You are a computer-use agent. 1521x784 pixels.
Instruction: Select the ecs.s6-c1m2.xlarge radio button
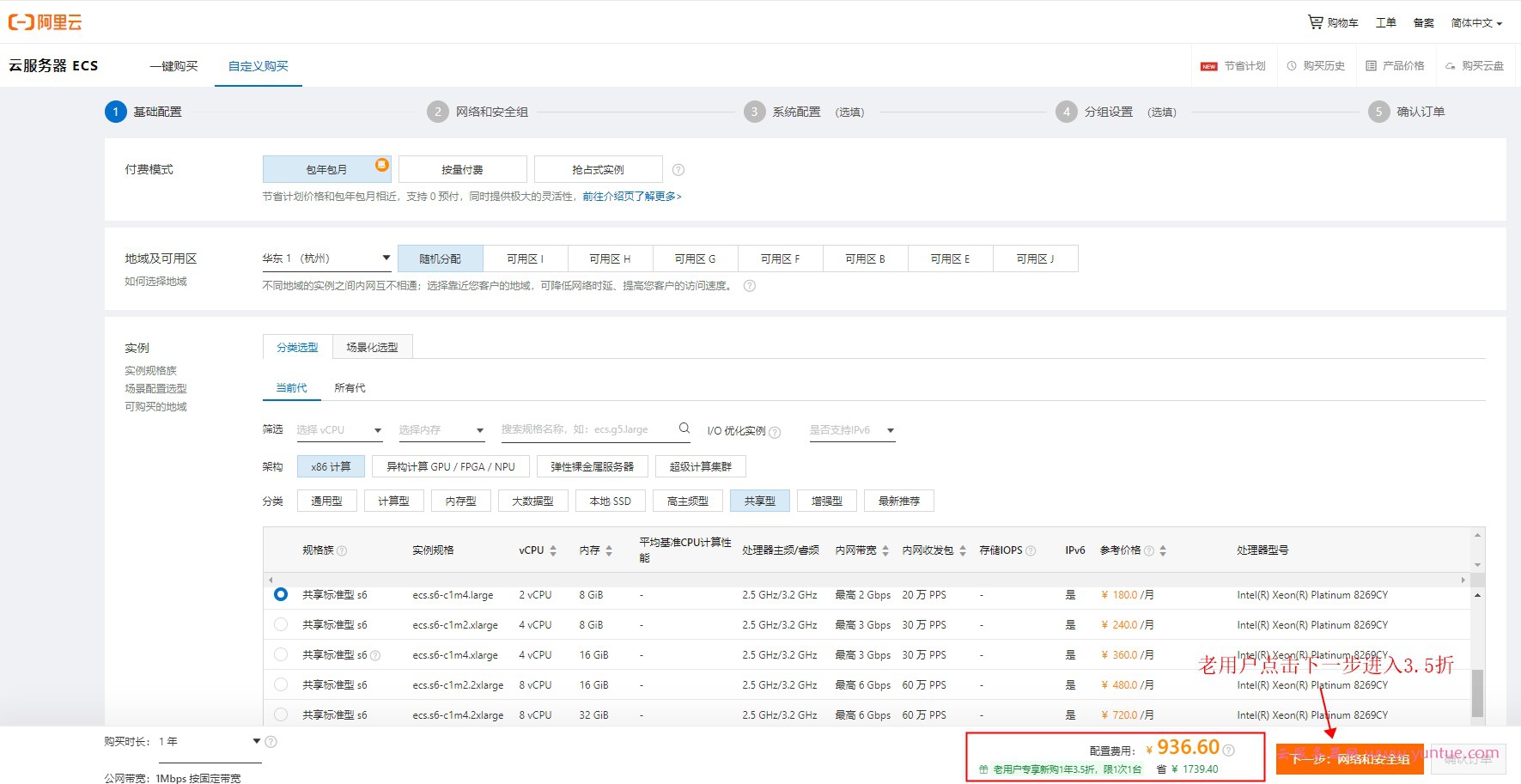click(281, 624)
